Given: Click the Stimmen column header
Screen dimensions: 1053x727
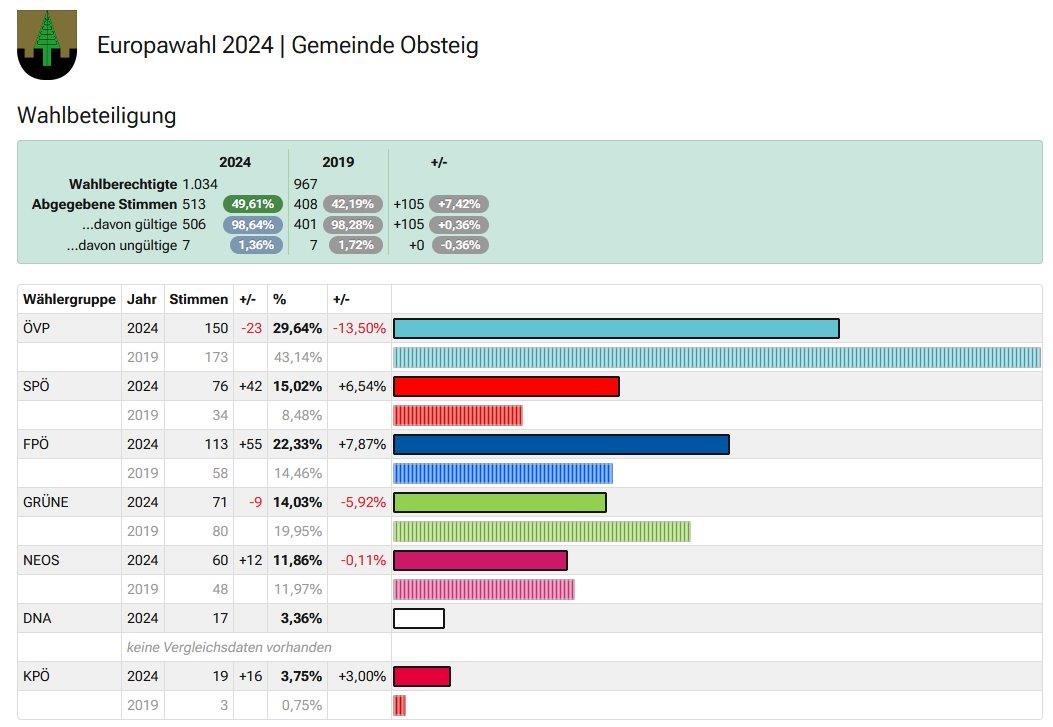Looking at the screenshot, I should point(198,299).
